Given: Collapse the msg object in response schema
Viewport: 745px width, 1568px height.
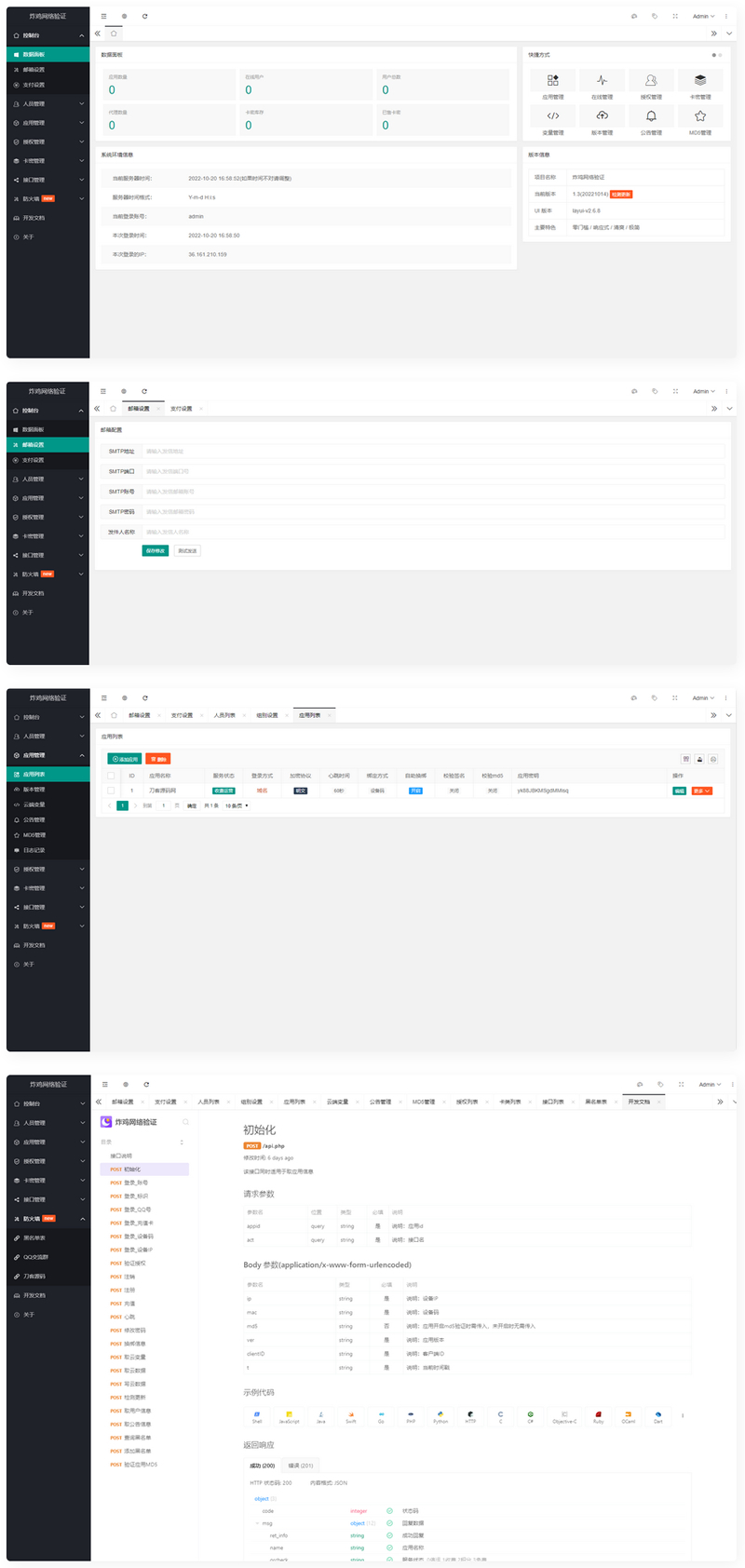Looking at the screenshot, I should 257,1523.
